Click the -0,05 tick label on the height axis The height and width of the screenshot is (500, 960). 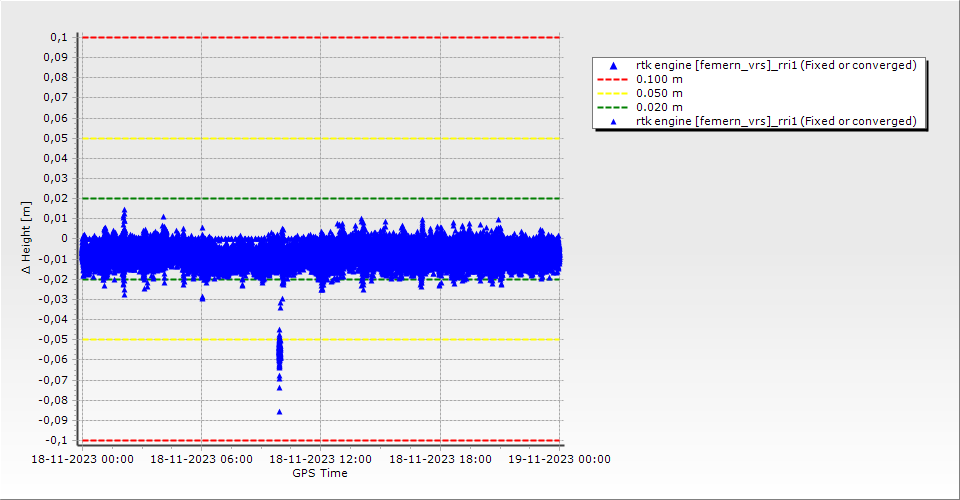(53, 340)
